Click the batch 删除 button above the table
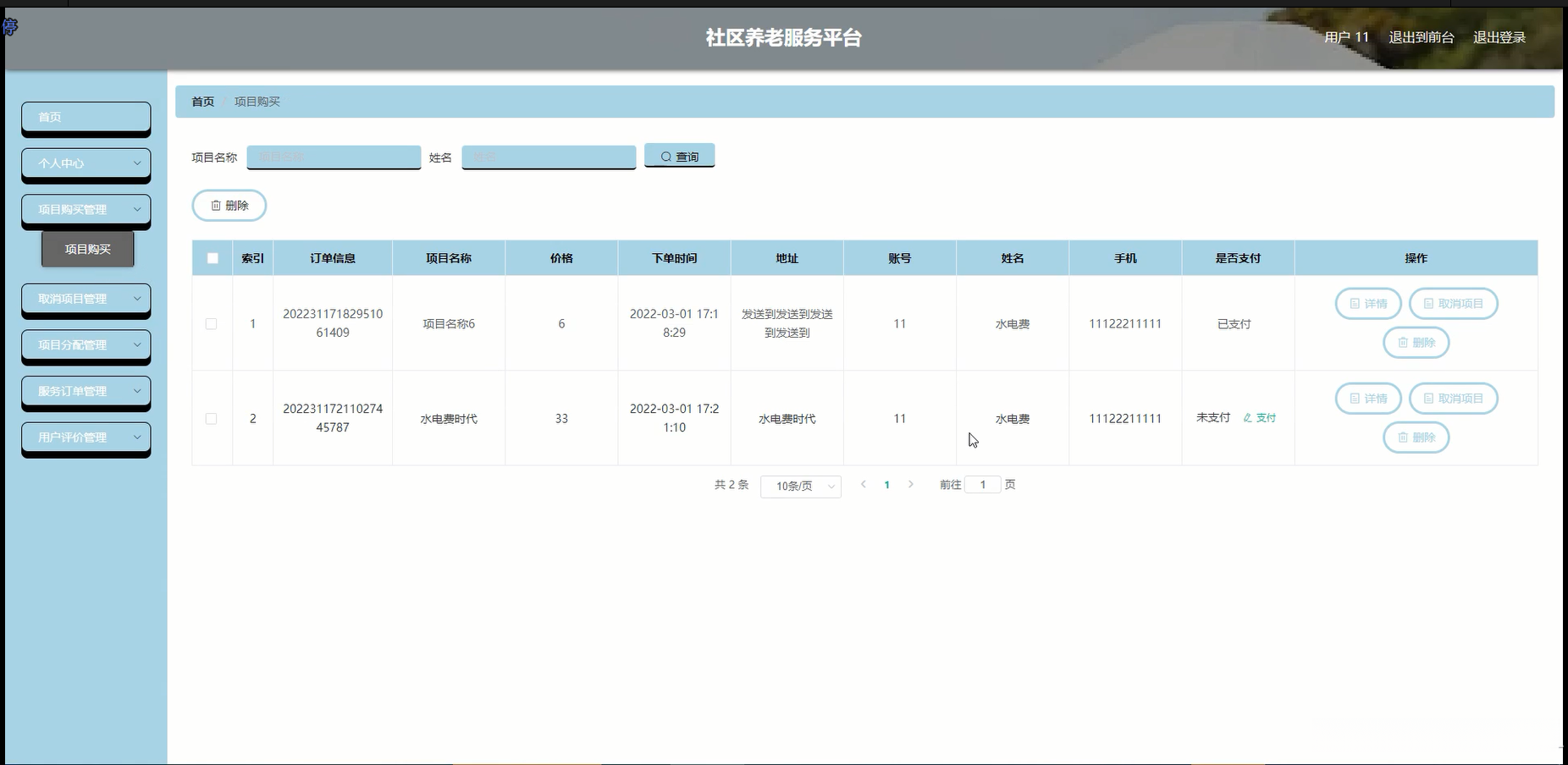The width and height of the screenshot is (1568, 765). pos(229,206)
